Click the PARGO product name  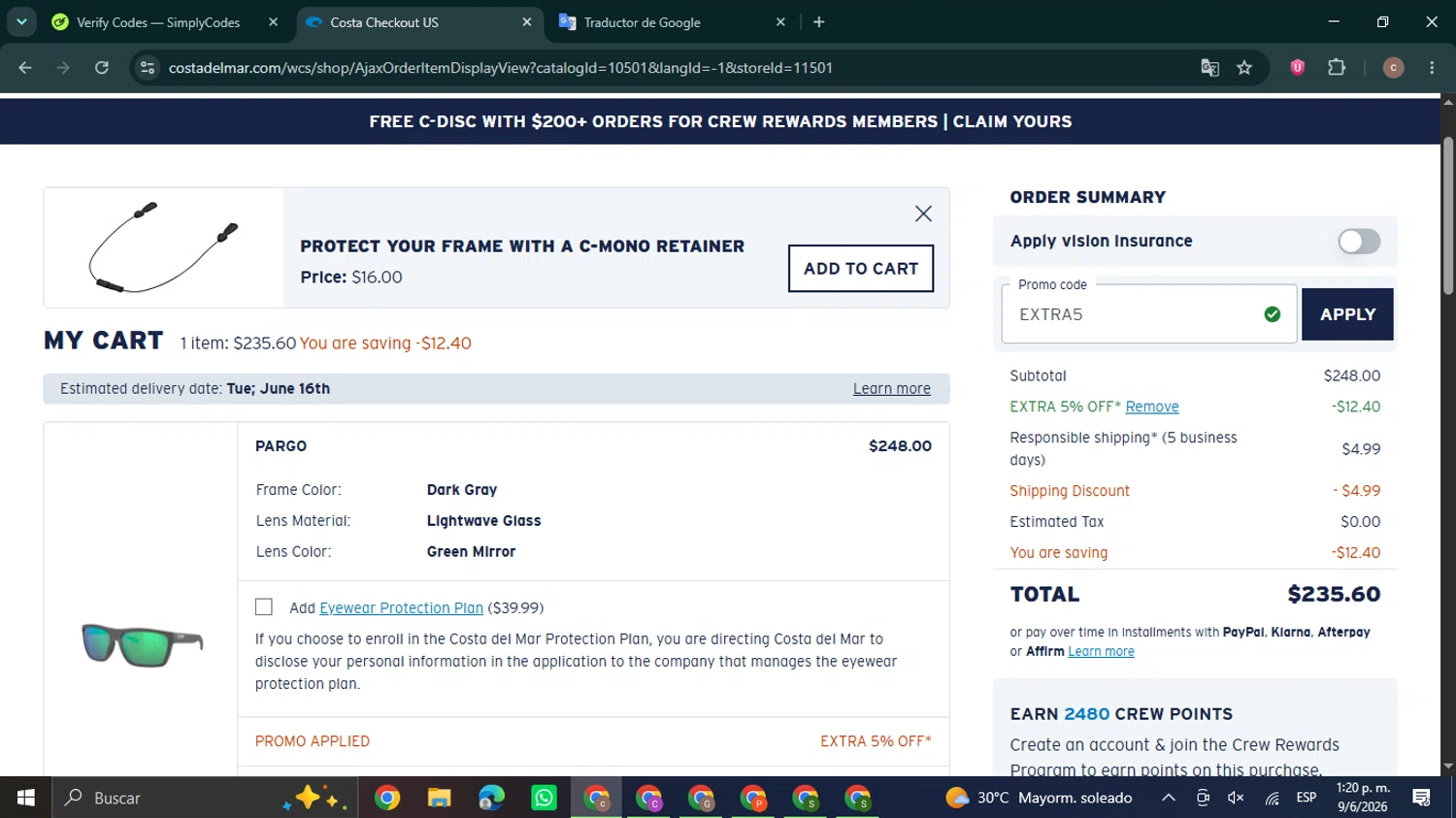(x=281, y=446)
